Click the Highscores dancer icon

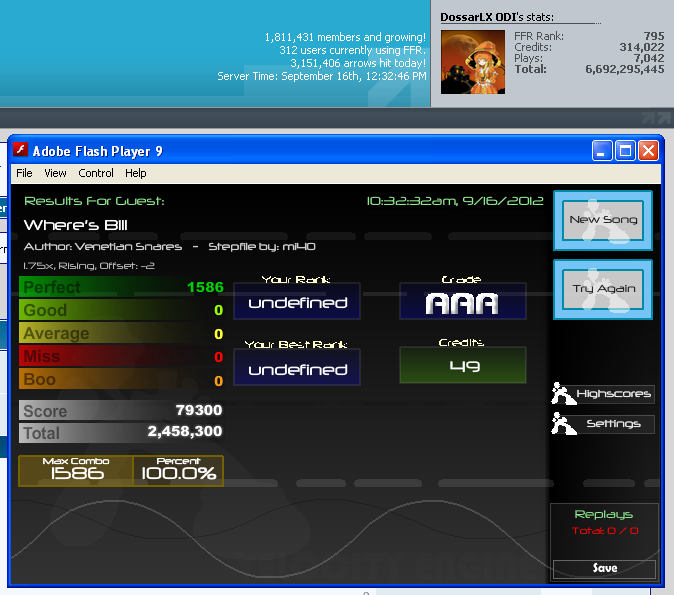coord(564,394)
